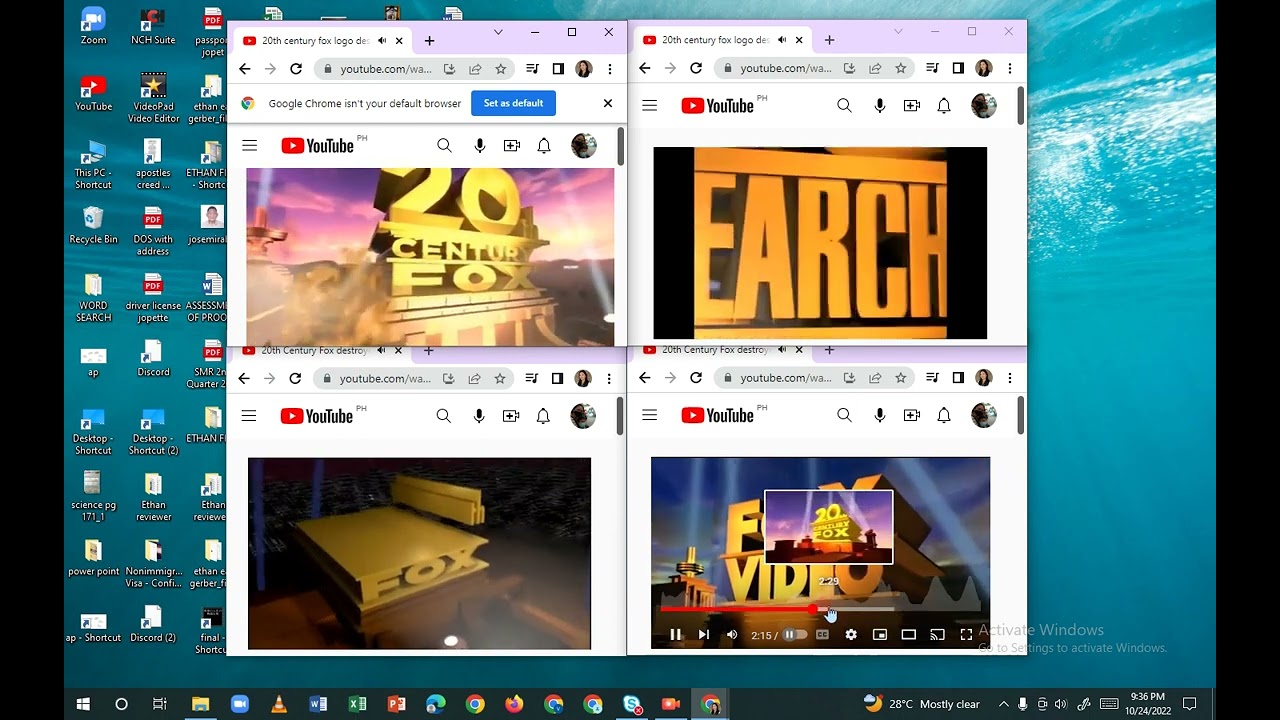Image resolution: width=1280 pixels, height=720 pixels.
Task: Open VLC media player from the taskbar
Action: pyautogui.click(x=279, y=704)
